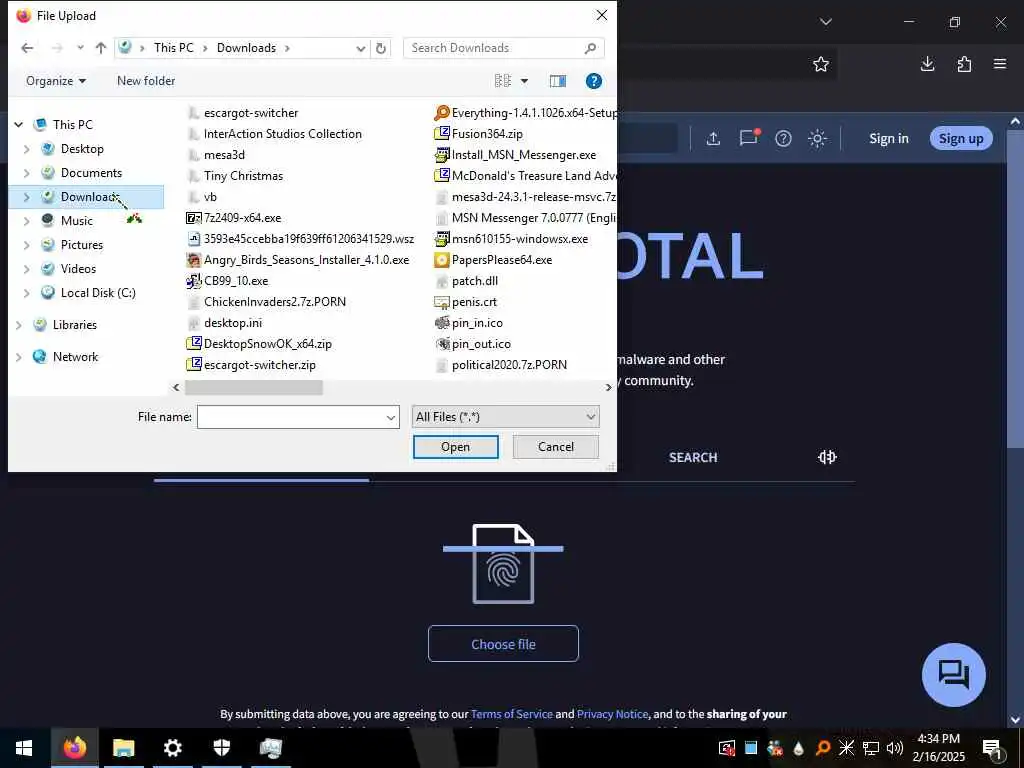Click Sign in on VirusTotal
This screenshot has width=1024, height=768.
click(x=888, y=138)
